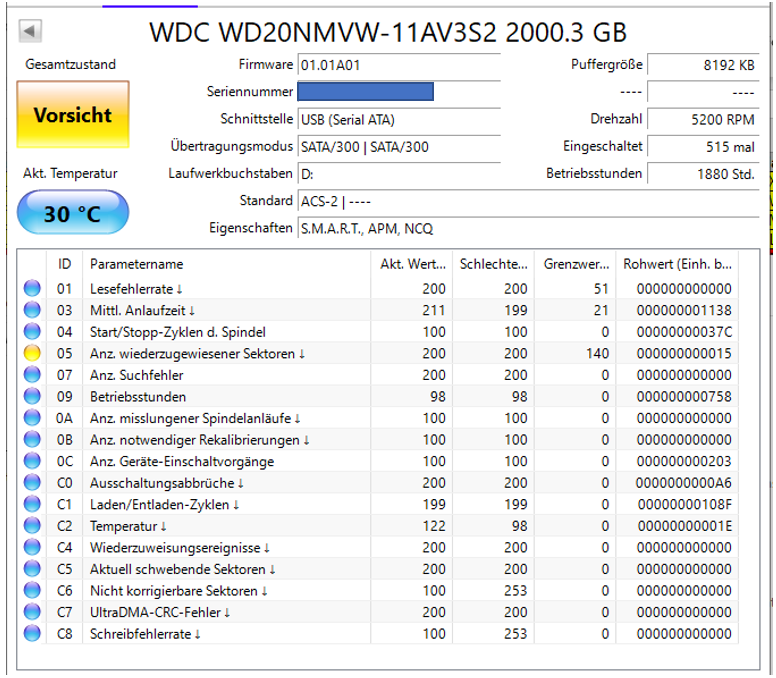Select the Laden/Entladen-Zyklen parameter name
Image resolution: width=776 pixels, height=678 pixels.
point(164,505)
